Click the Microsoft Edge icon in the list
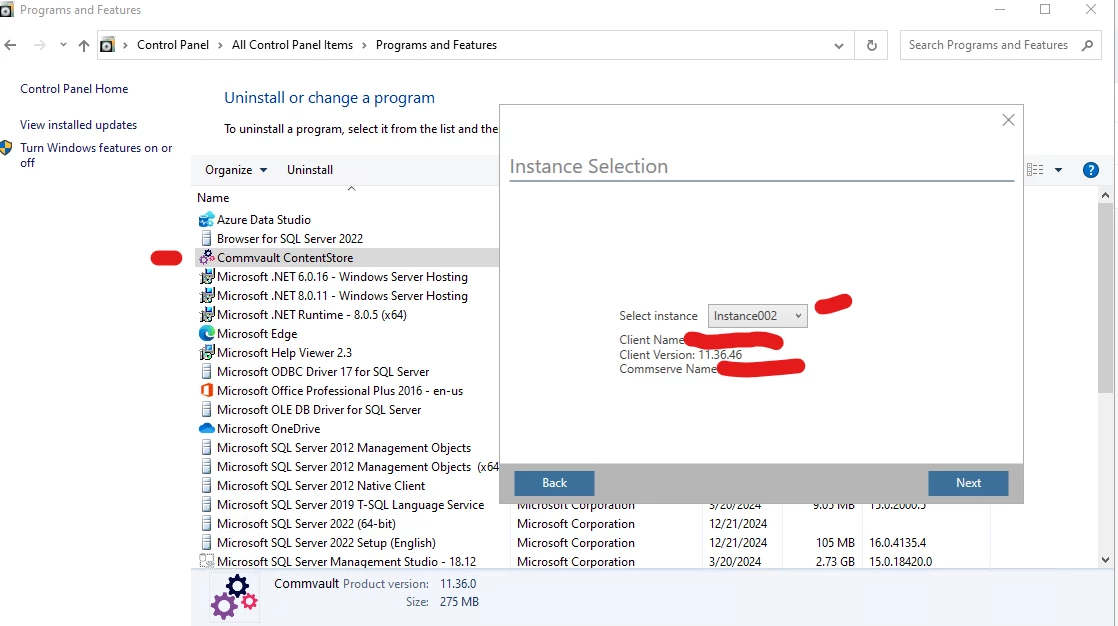Viewport: 1118px width, 626px height. pyautogui.click(x=206, y=334)
